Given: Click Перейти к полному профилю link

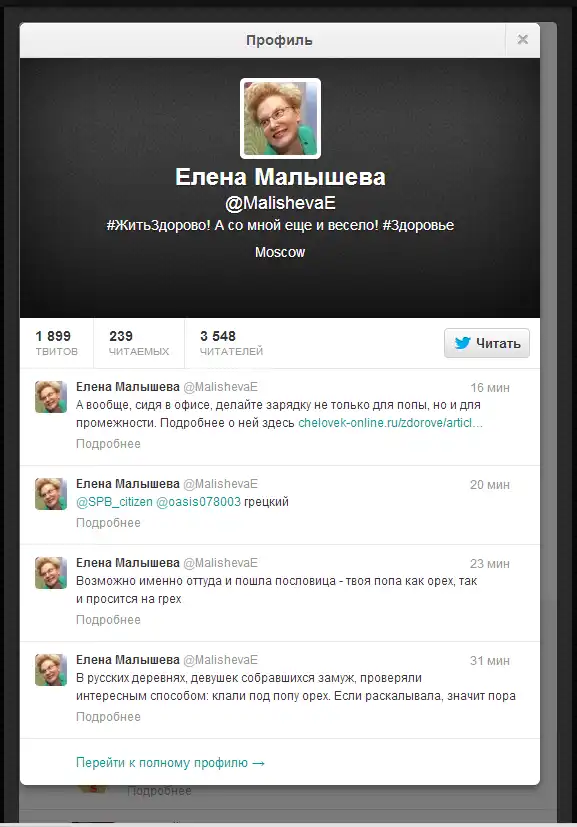Looking at the screenshot, I should tap(170, 763).
